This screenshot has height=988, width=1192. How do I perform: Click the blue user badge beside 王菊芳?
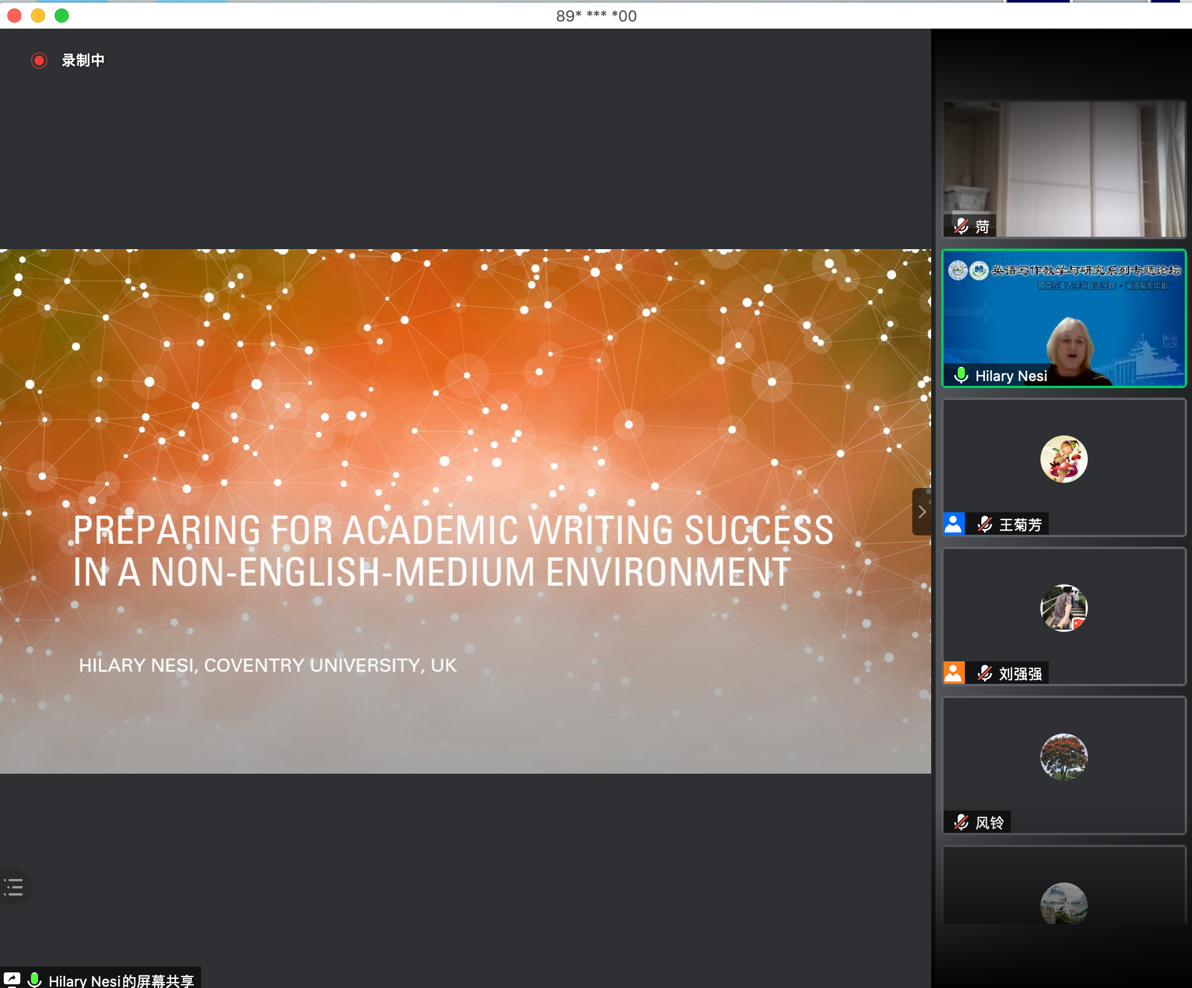point(954,523)
